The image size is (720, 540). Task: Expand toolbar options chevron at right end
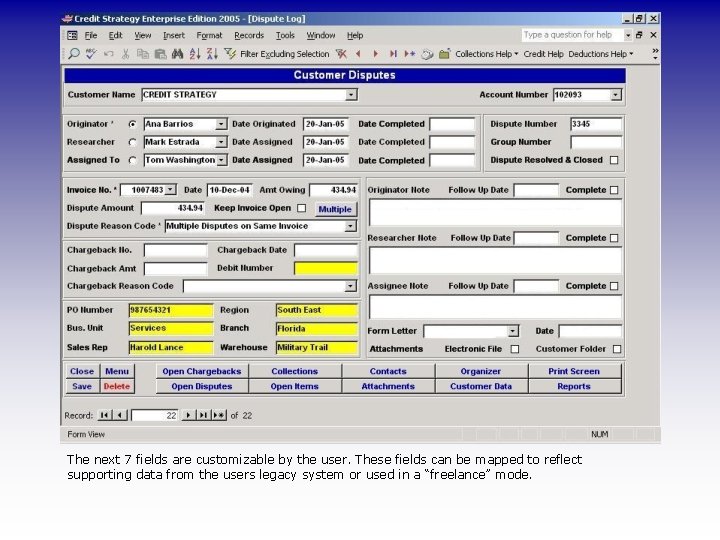tap(655, 54)
